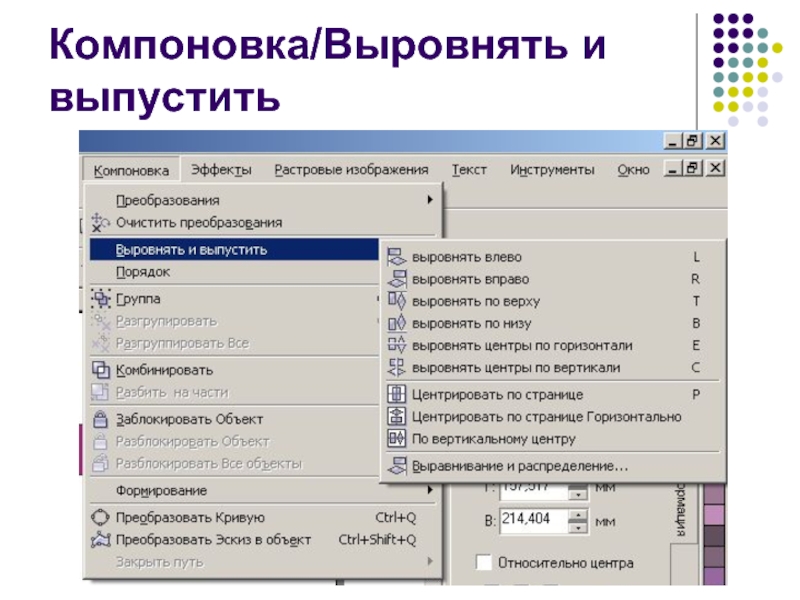
Task: Decrease the B value with the down spinner
Action: coord(578,528)
